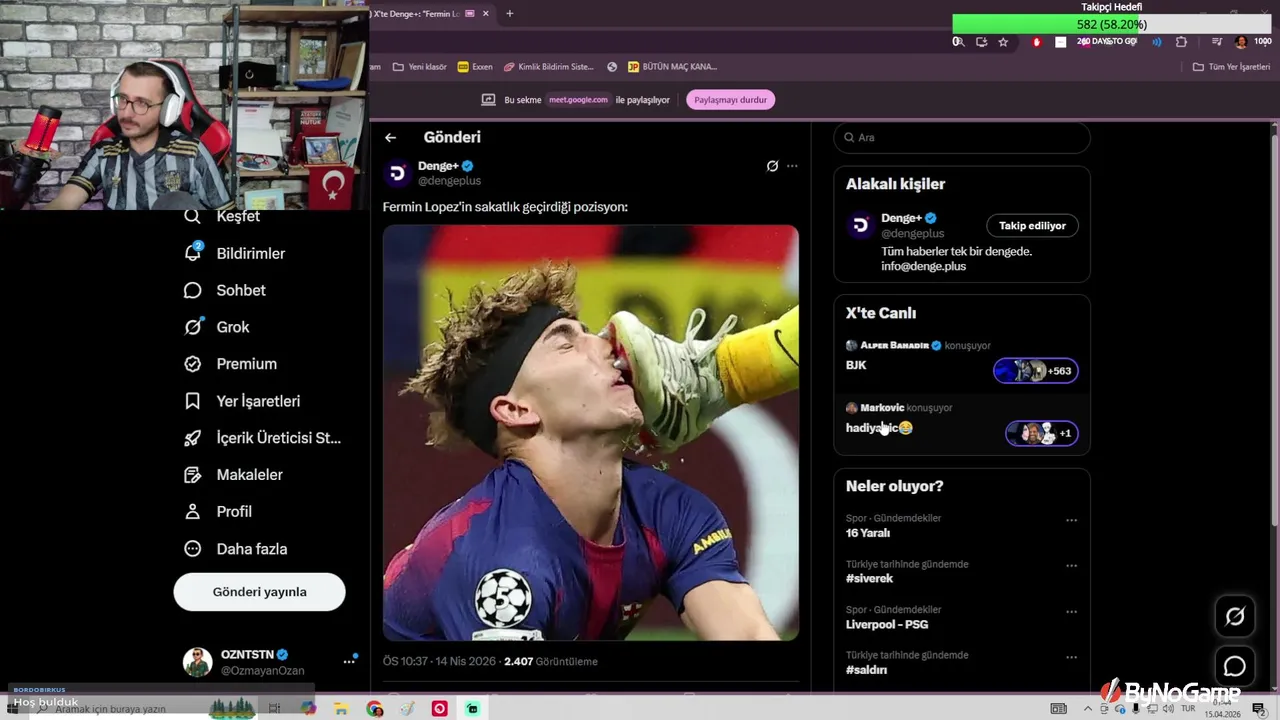
Task: Click the Grok icon on the Denge+ post
Action: (772, 166)
